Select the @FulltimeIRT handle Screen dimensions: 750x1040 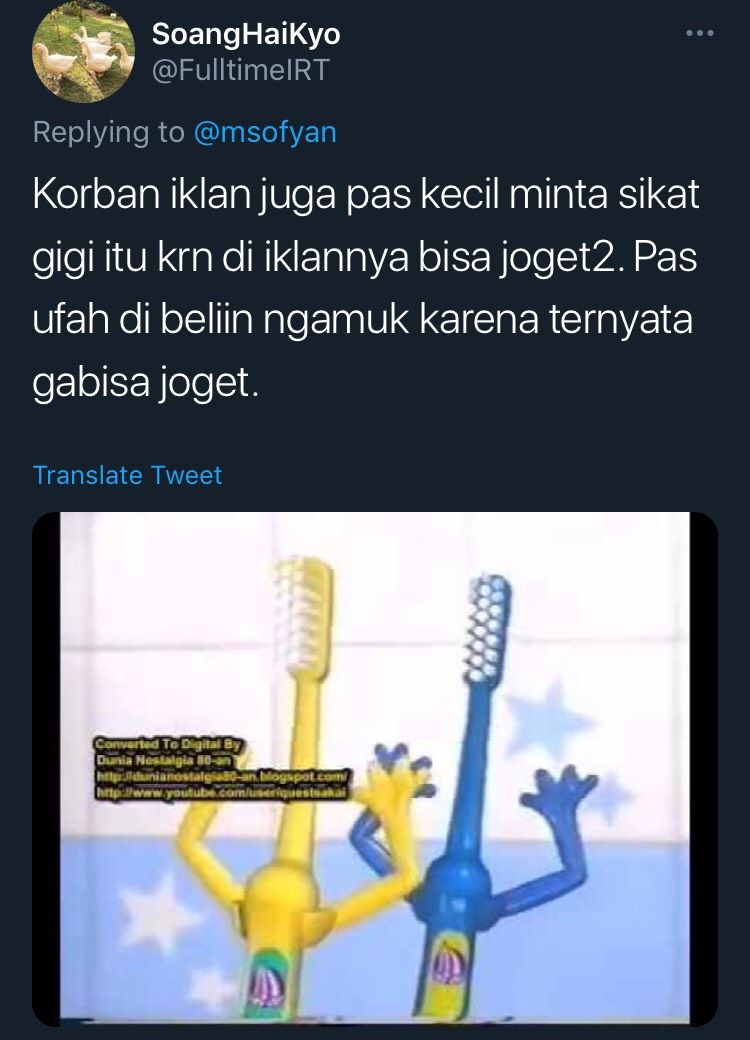(x=241, y=70)
